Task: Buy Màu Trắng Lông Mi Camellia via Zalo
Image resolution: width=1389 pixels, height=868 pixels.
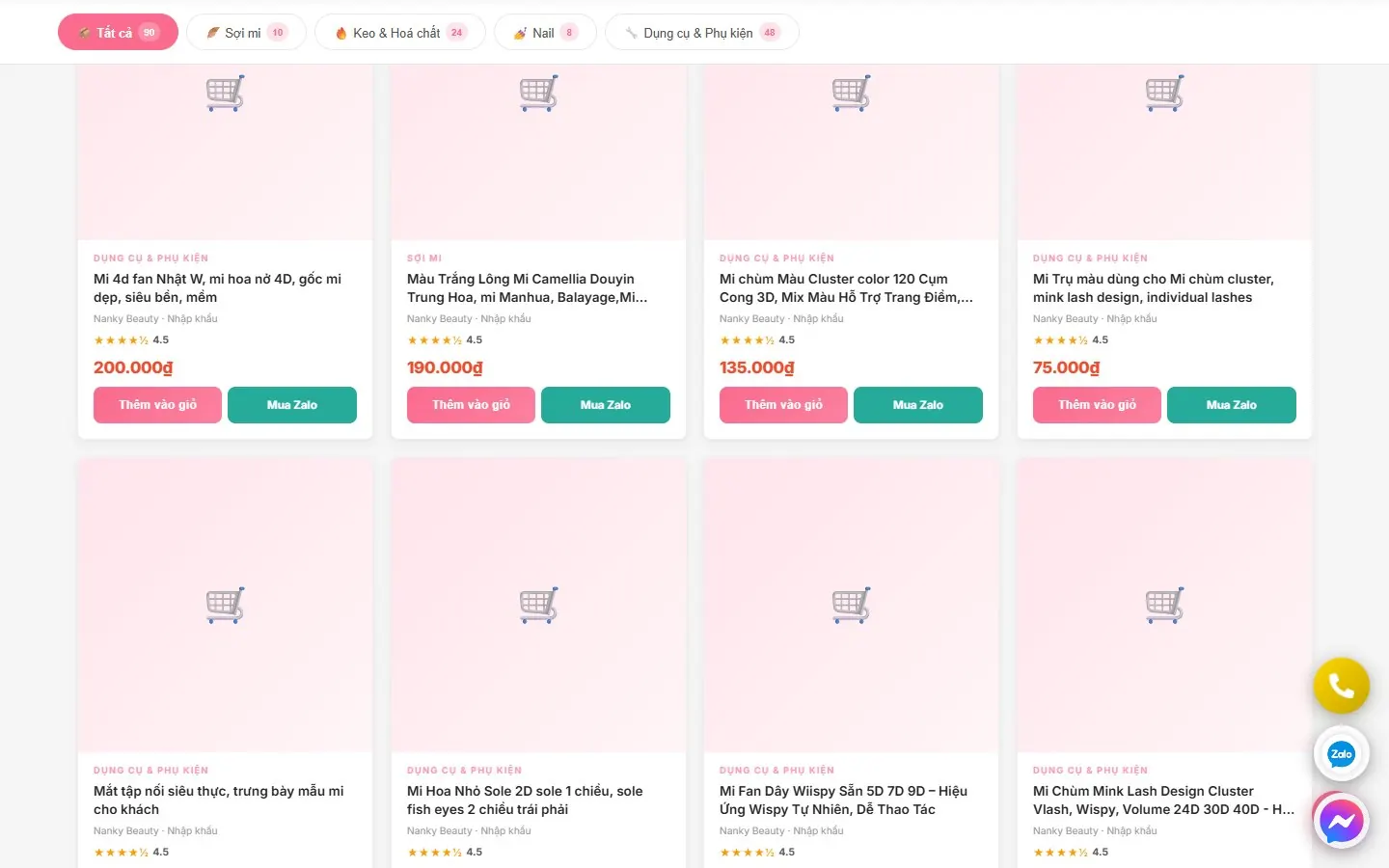Action: [x=606, y=405]
